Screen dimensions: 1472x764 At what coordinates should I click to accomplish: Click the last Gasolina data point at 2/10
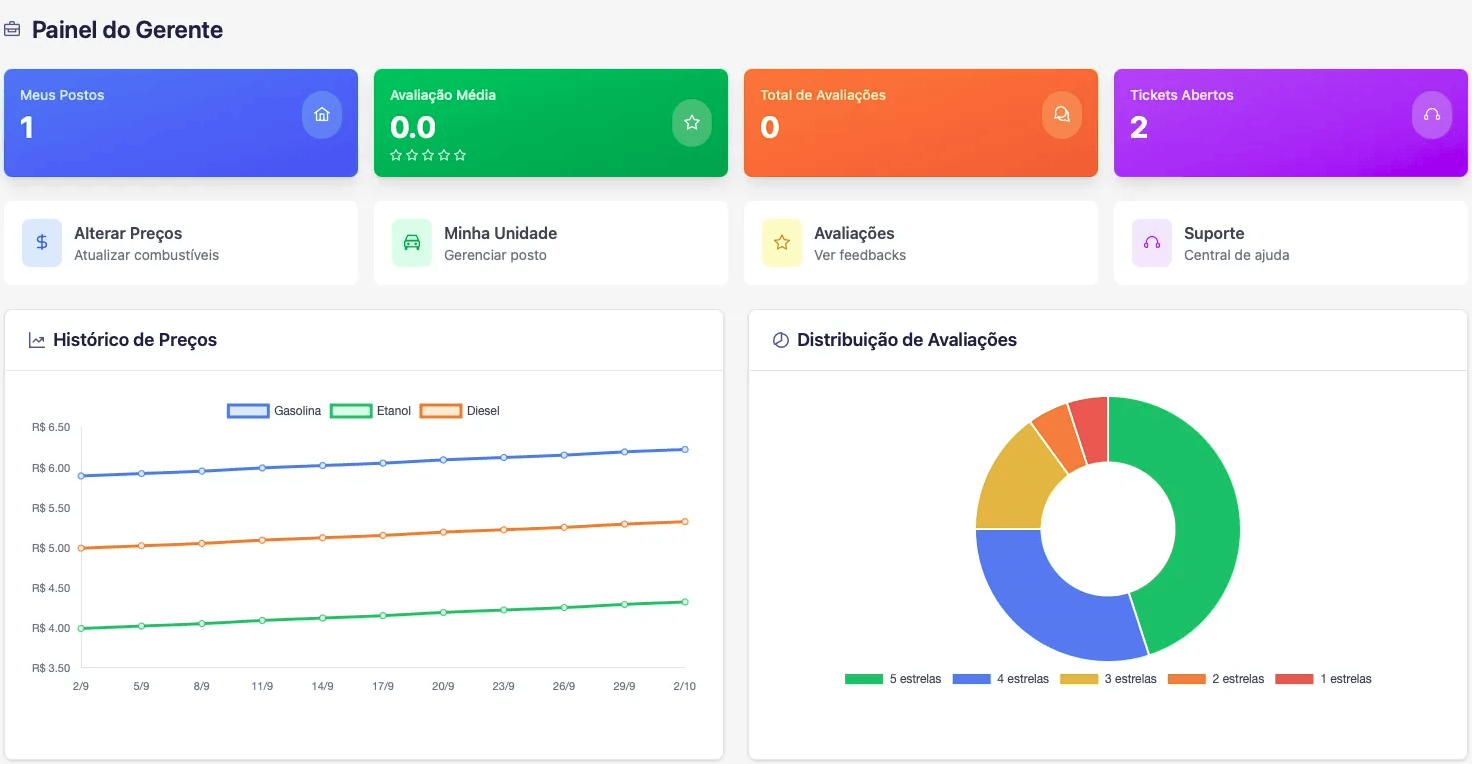coord(685,450)
